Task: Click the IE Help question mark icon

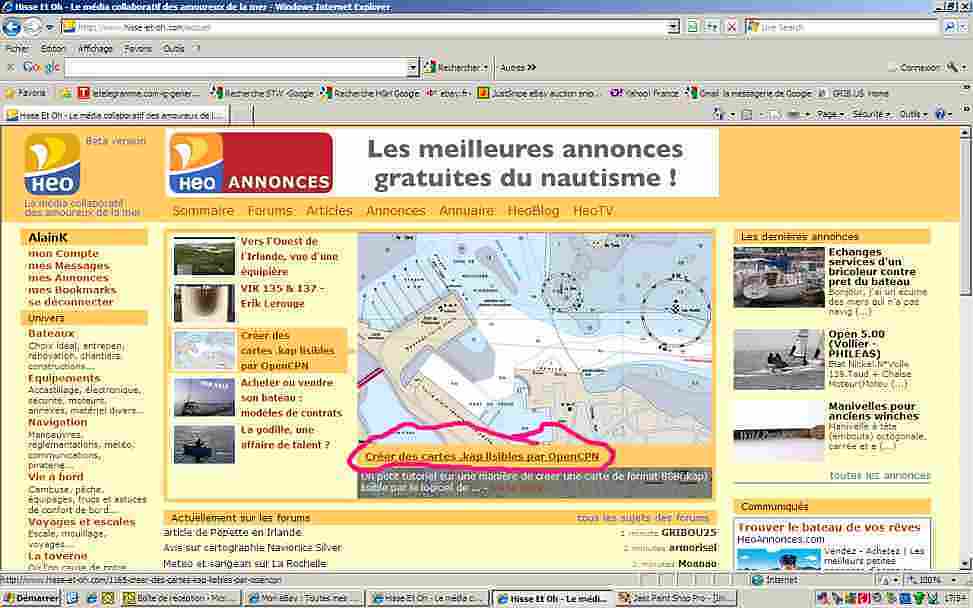Action: tap(940, 114)
